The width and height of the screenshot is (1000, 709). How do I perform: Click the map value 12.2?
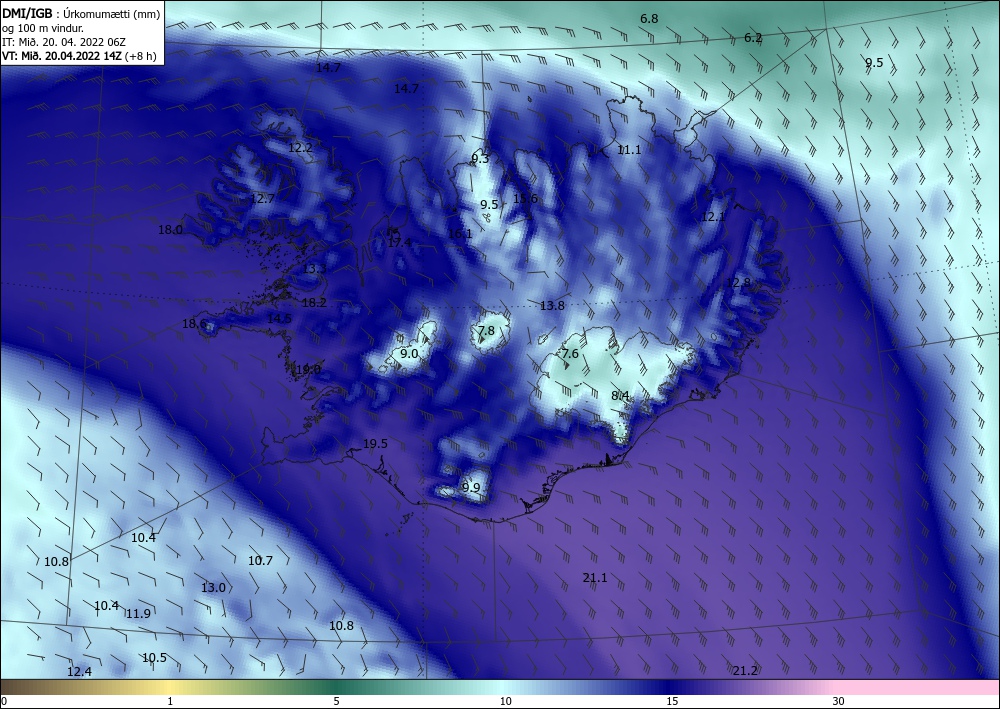[x=300, y=148]
